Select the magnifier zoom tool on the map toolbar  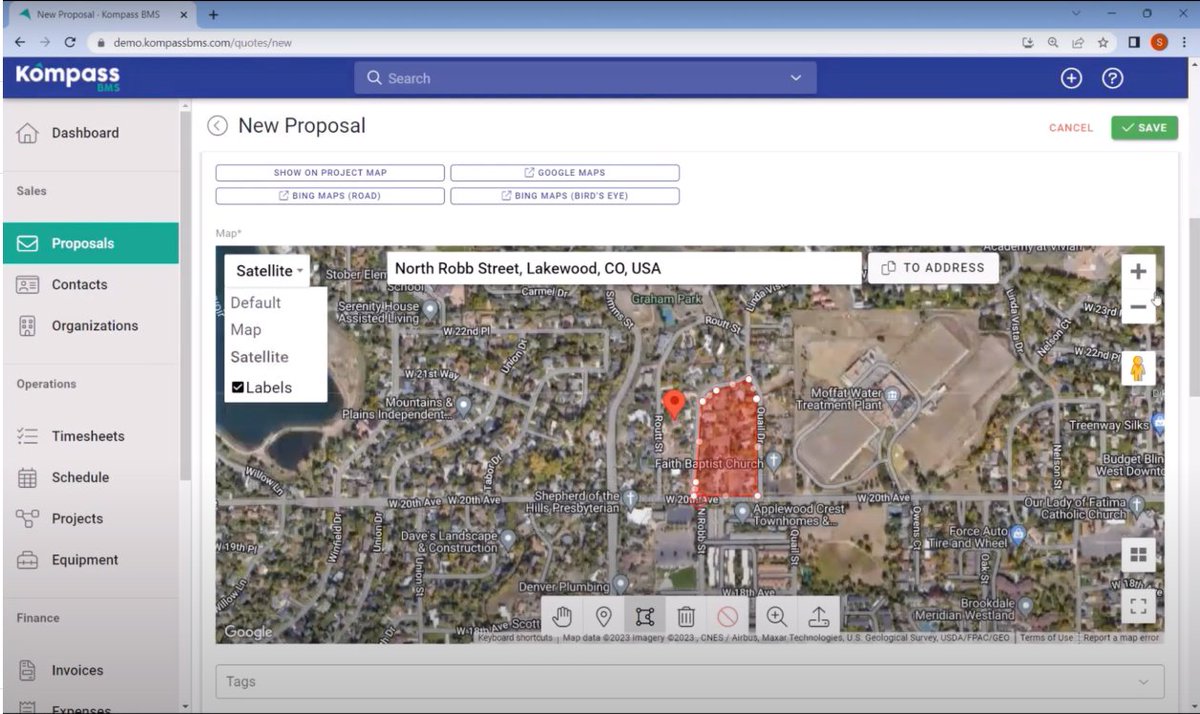[x=776, y=617]
